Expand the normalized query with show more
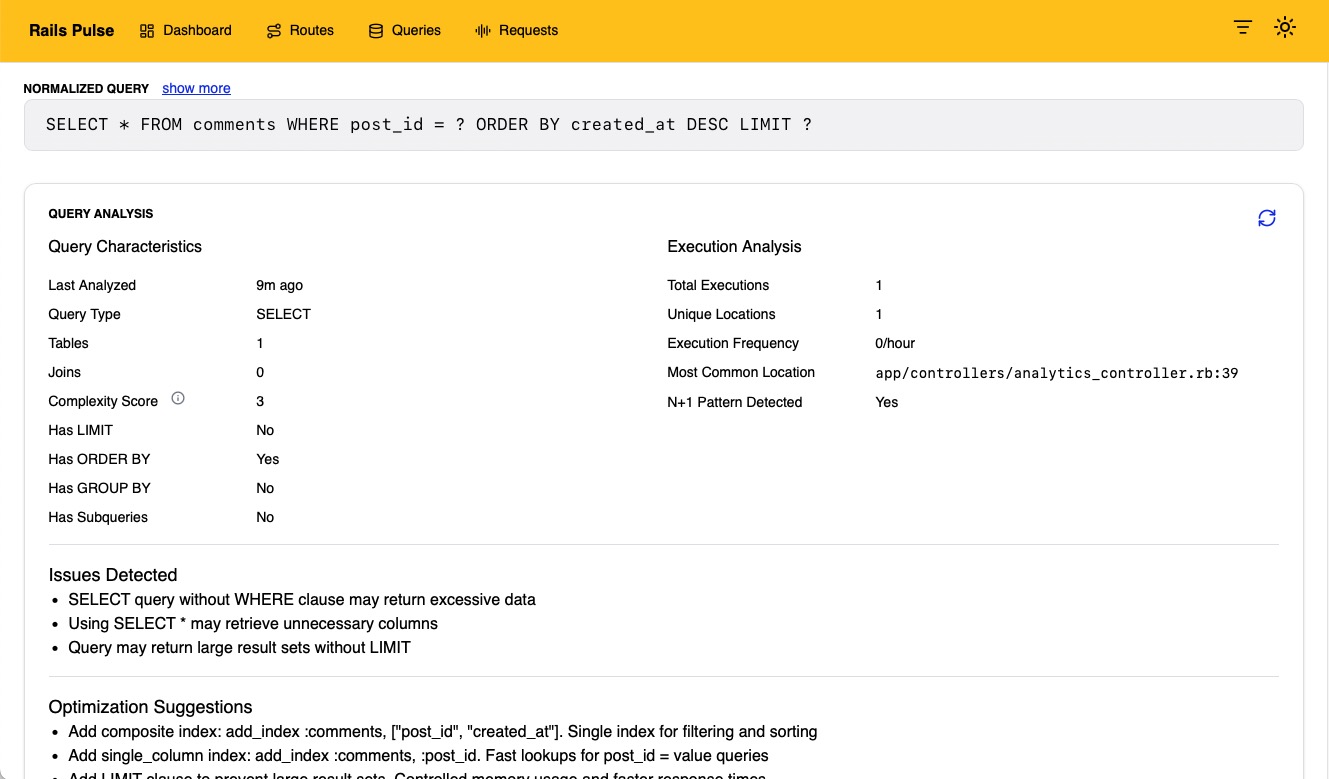 196,88
